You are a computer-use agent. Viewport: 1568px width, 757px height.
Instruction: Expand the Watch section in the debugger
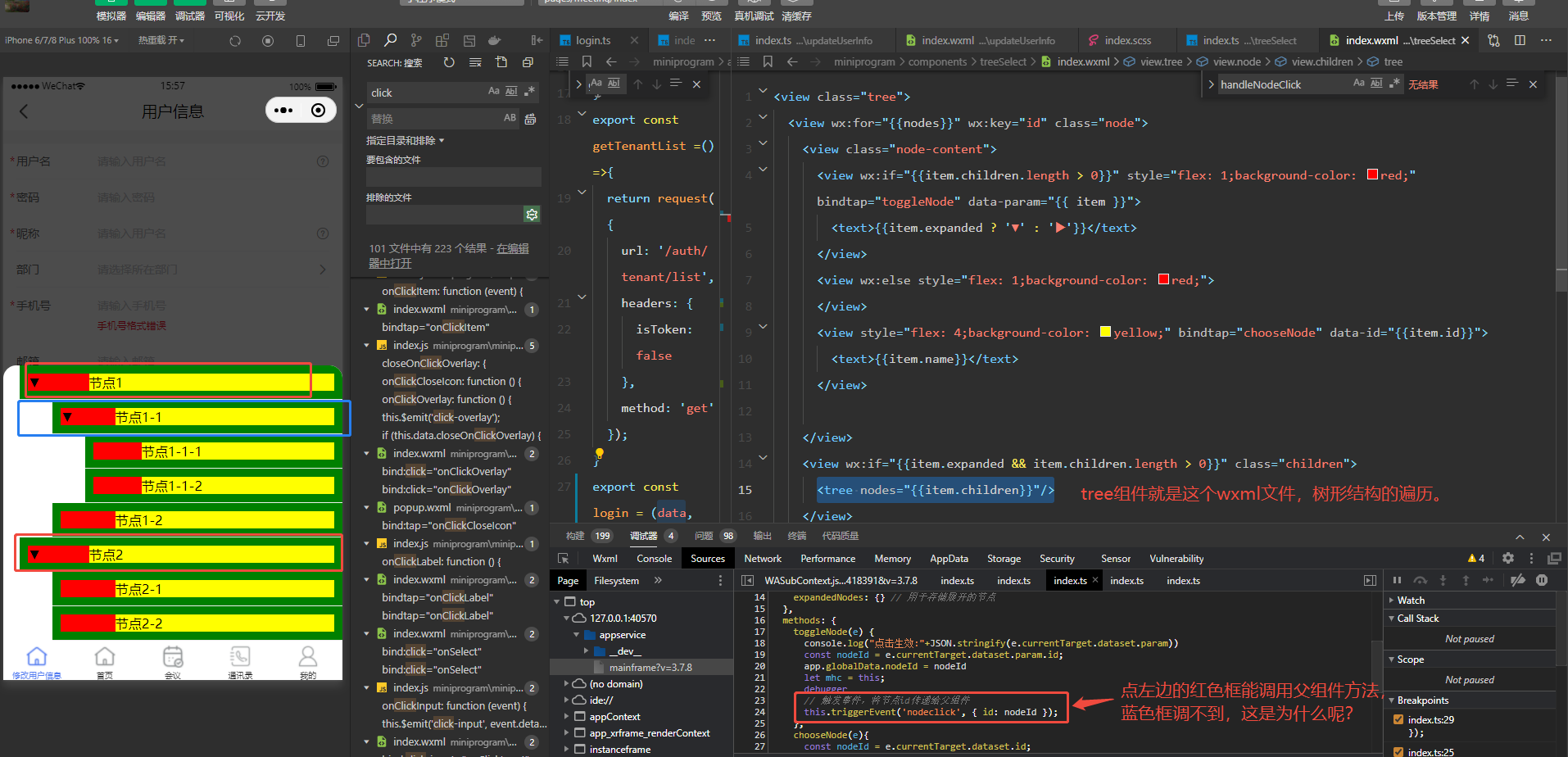1410,601
